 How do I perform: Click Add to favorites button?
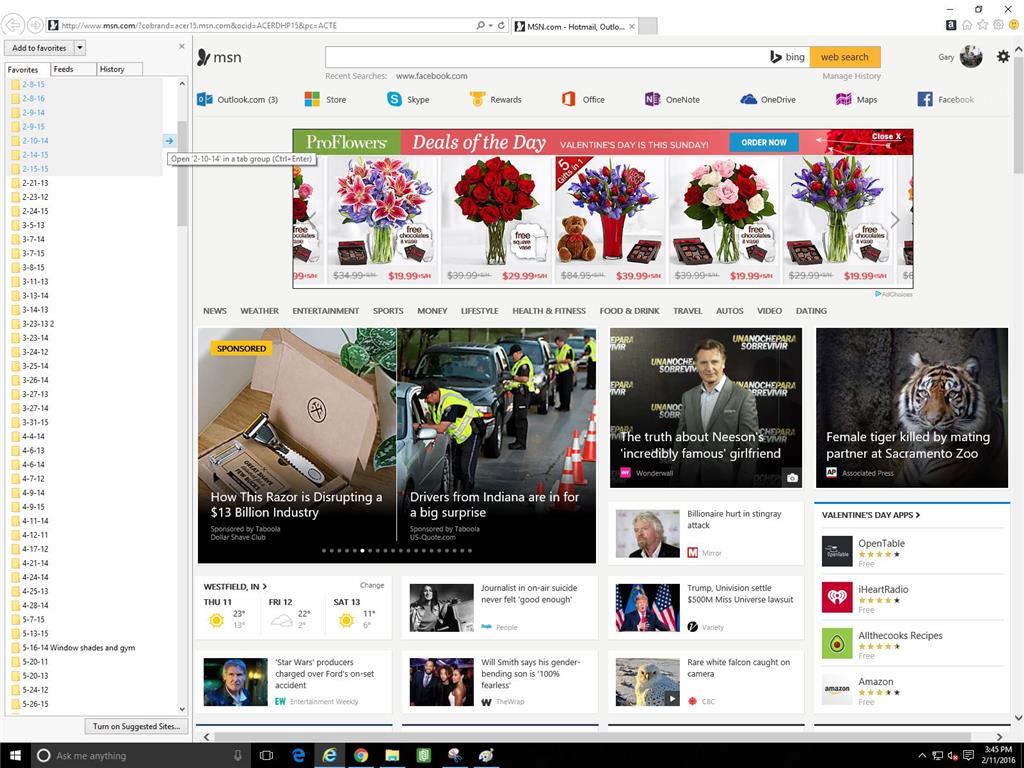[39, 48]
